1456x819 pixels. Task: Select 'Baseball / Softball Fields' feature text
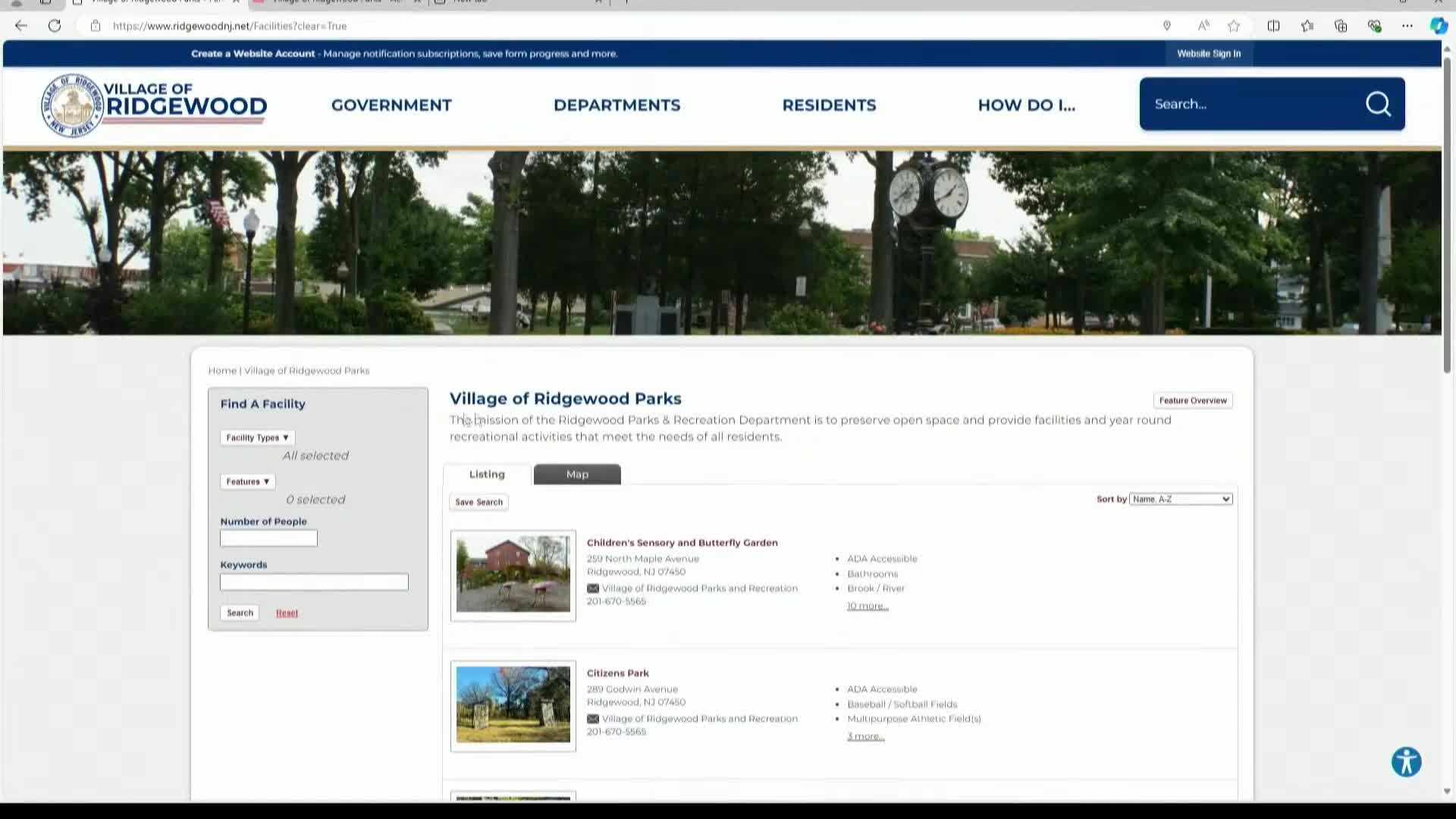[x=902, y=704]
